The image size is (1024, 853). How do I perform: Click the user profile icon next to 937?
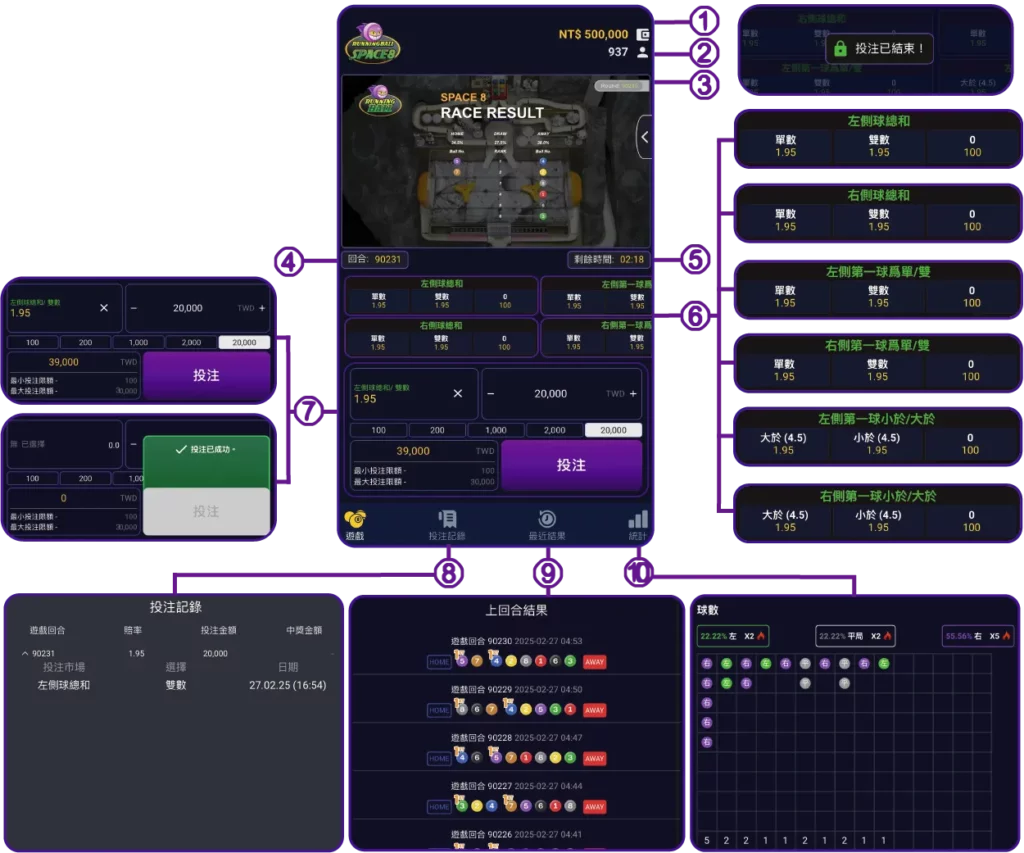[x=643, y=52]
